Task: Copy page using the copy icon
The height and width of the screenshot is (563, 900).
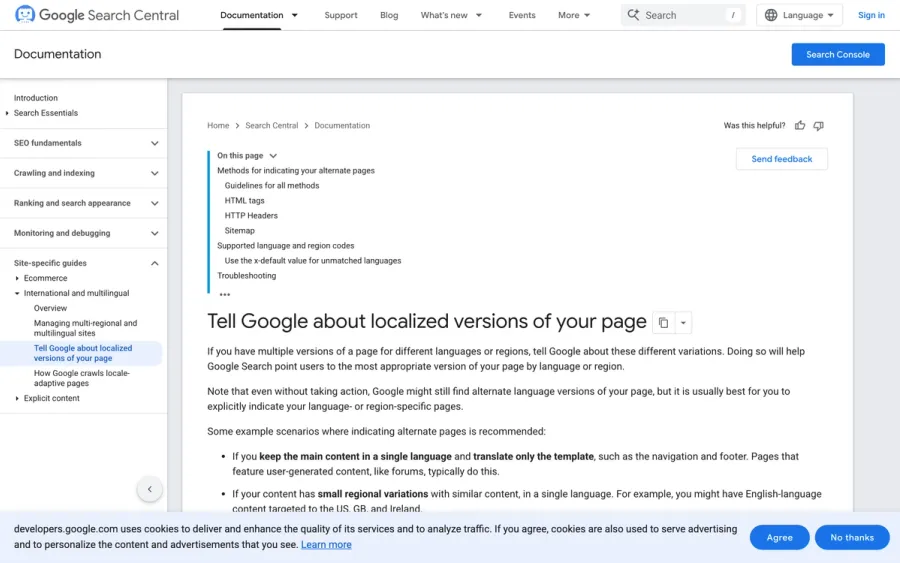Action: (664, 323)
